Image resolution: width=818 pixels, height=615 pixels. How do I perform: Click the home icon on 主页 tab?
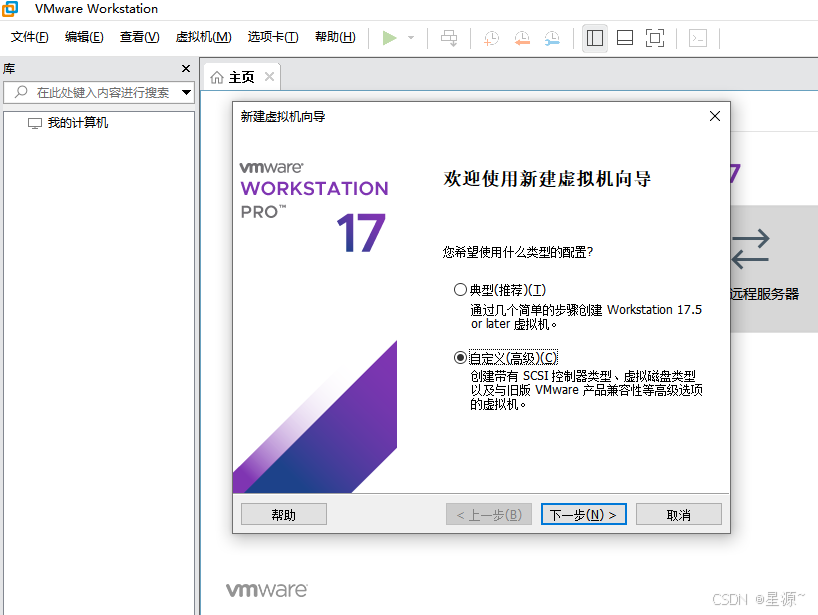(216, 78)
